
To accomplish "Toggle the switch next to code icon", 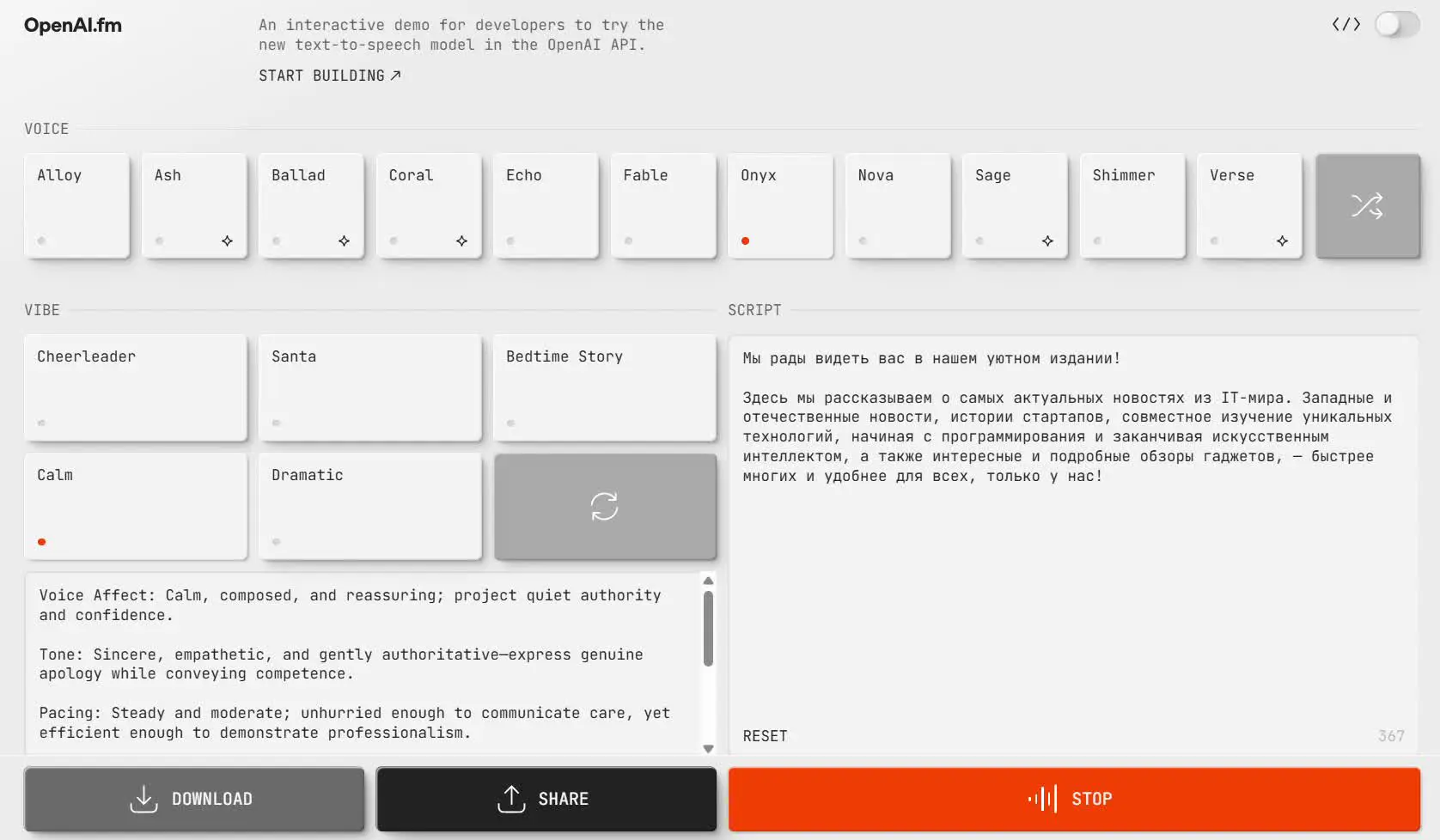I will [x=1397, y=25].
